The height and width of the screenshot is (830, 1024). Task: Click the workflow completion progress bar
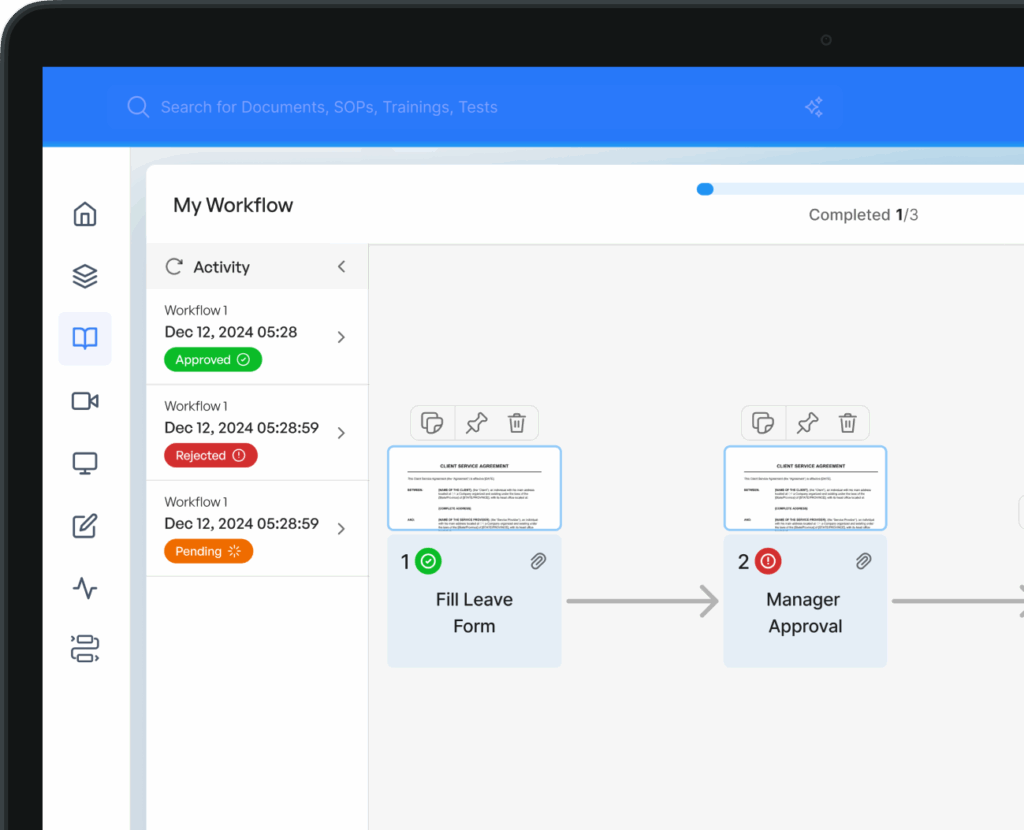coord(860,189)
